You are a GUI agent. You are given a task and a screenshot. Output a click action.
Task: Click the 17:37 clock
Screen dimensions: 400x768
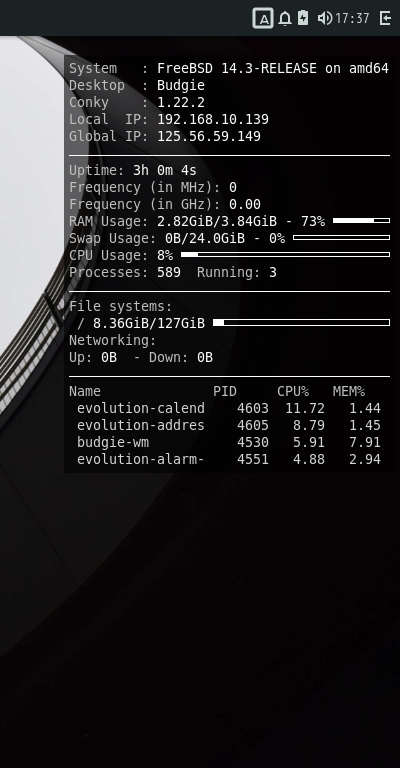pyautogui.click(x=352, y=19)
